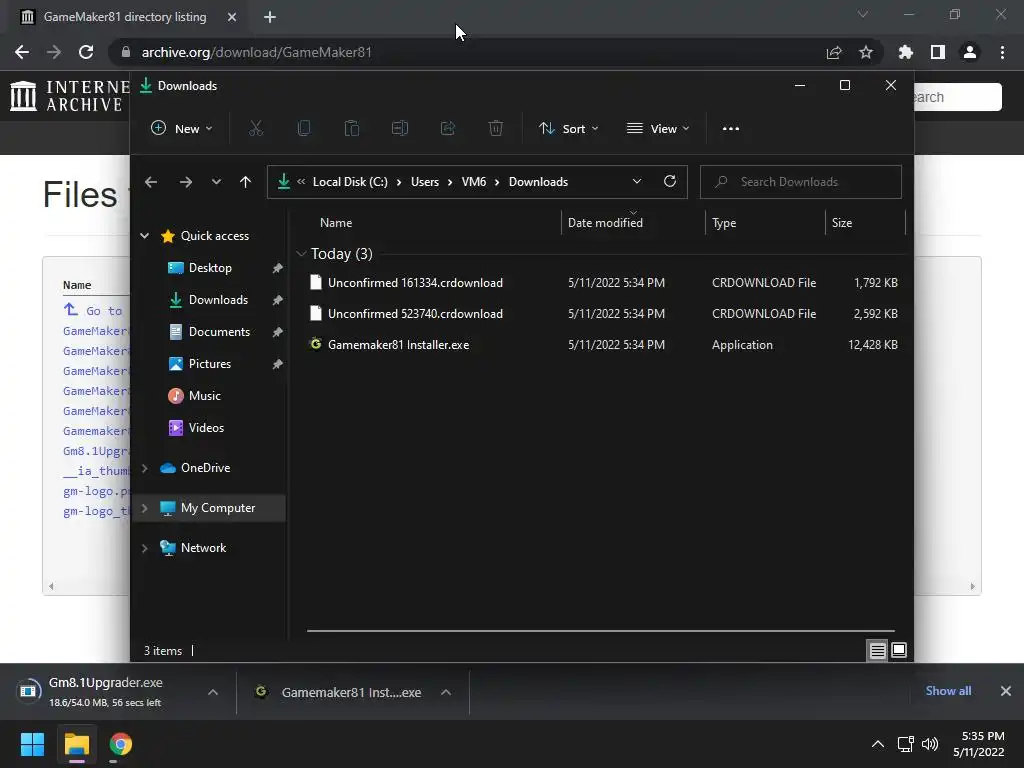Viewport: 1024px width, 768px height.
Task: Select Desktop in Quick access
Action: click(210, 268)
